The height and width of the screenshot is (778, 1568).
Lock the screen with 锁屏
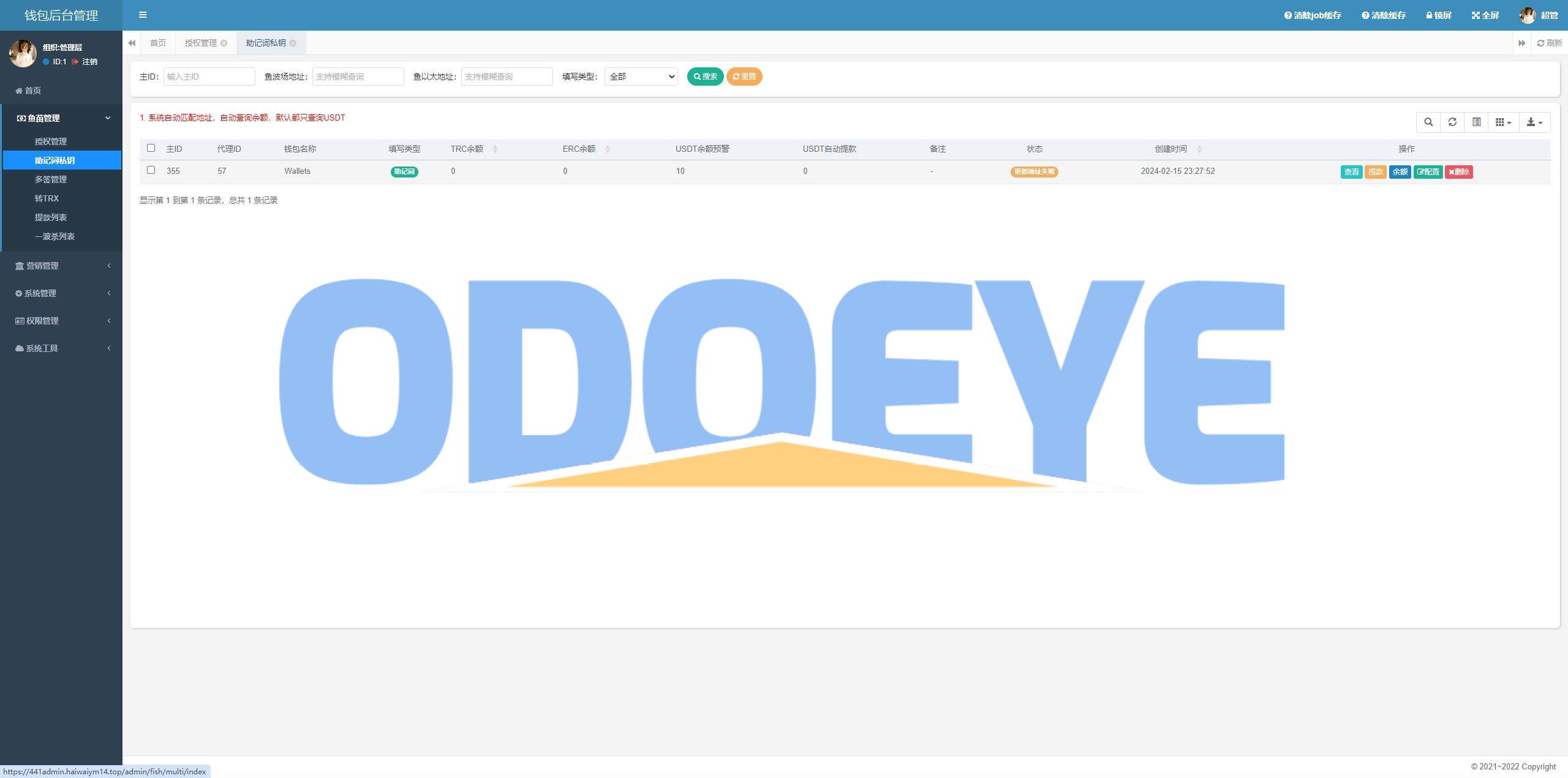(1439, 15)
